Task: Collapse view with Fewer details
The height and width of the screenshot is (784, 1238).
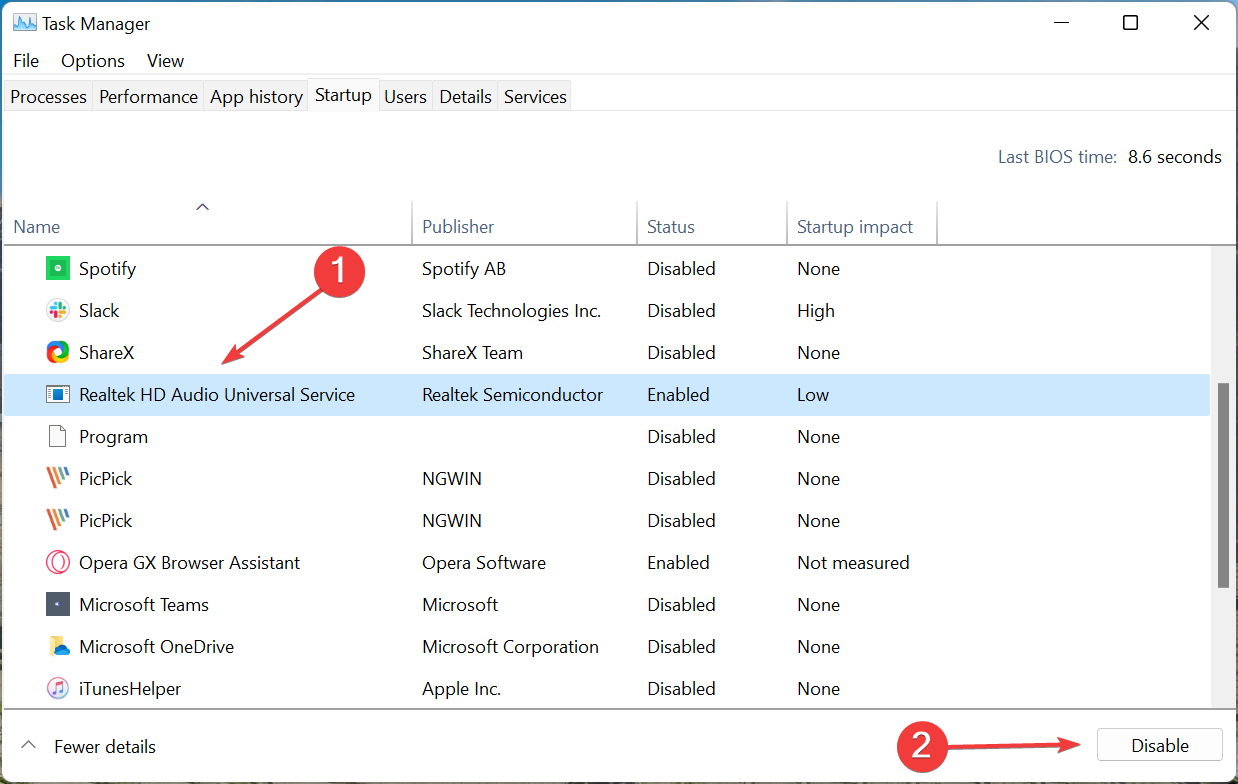Action: [x=89, y=746]
